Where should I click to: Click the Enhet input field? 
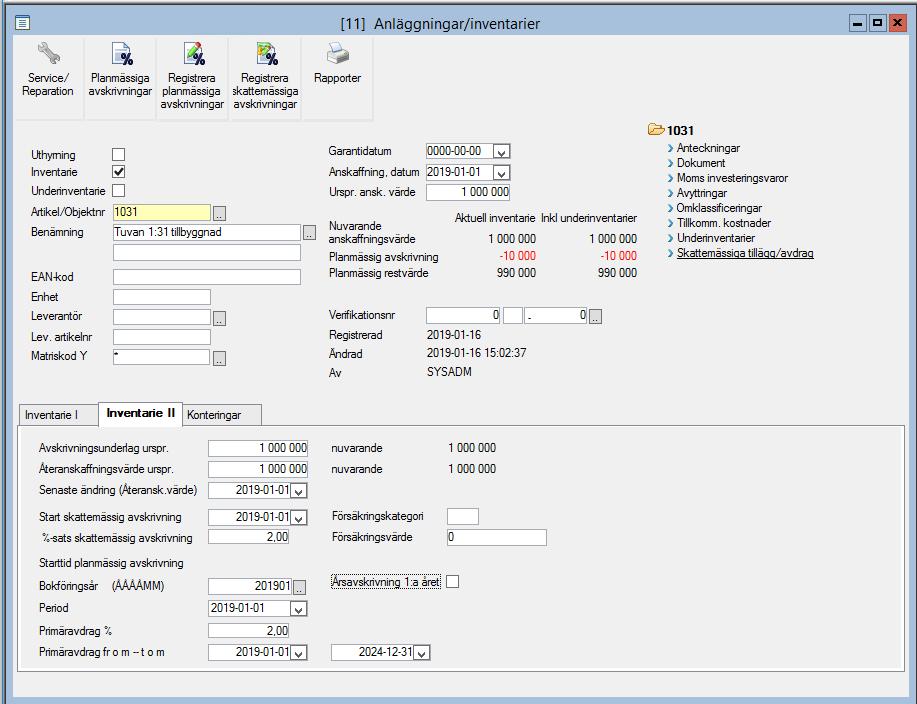pyautogui.click(x=161, y=297)
